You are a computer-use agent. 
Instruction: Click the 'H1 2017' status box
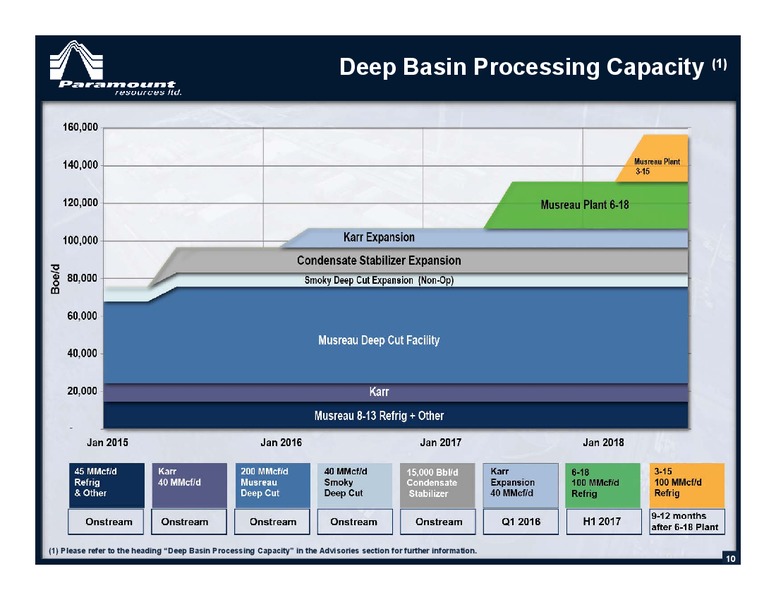(x=603, y=522)
